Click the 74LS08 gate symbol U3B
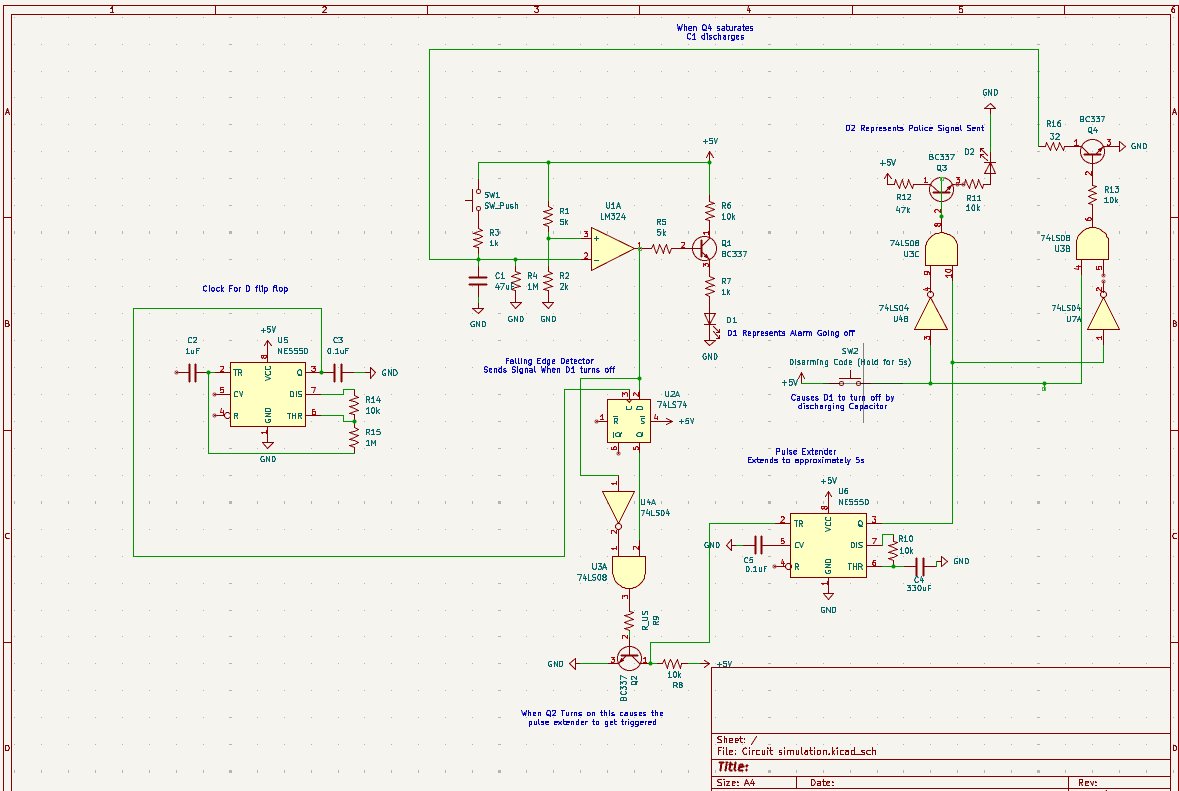 click(1091, 242)
